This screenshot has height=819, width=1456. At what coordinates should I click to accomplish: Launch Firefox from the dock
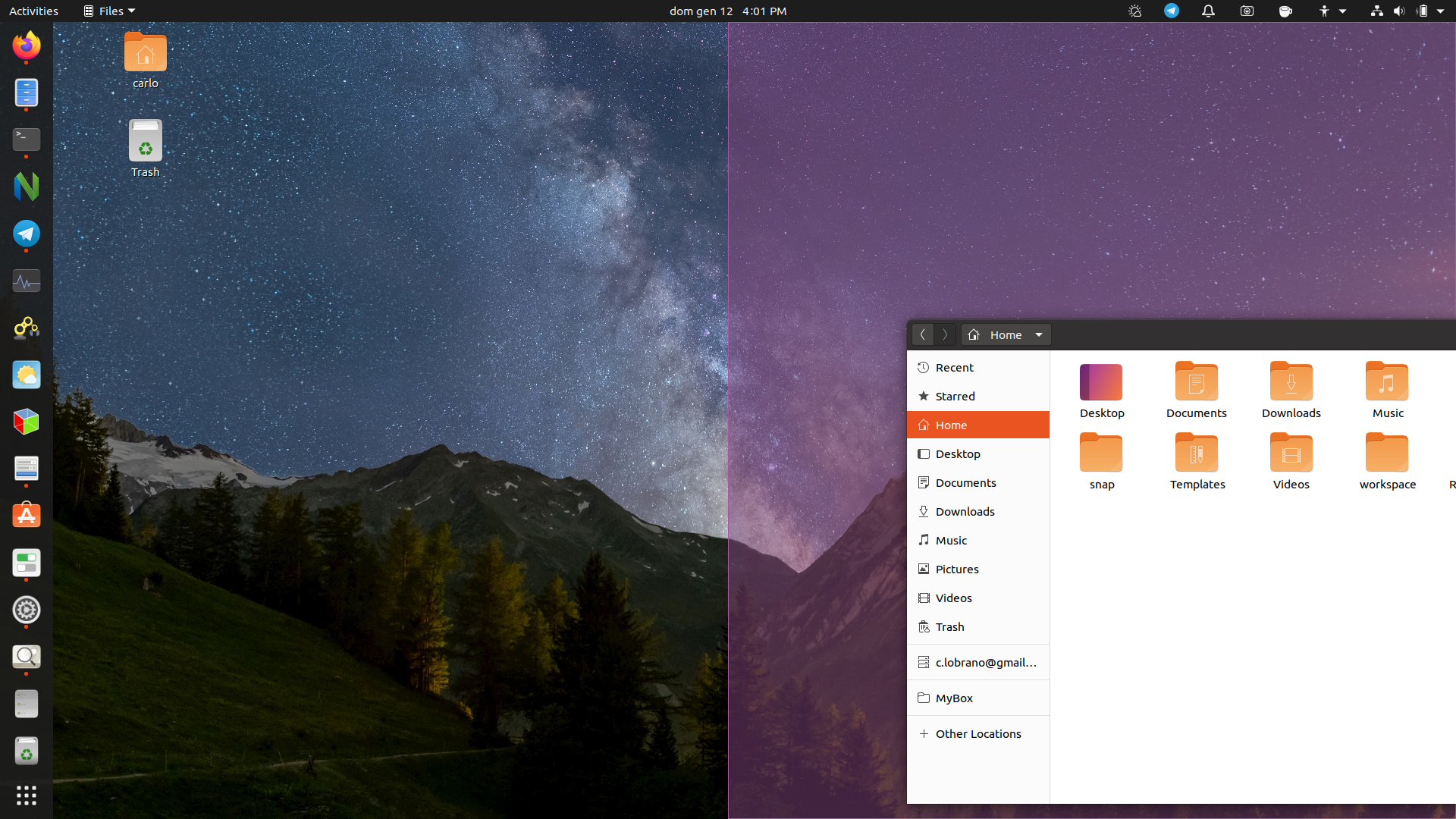(27, 45)
